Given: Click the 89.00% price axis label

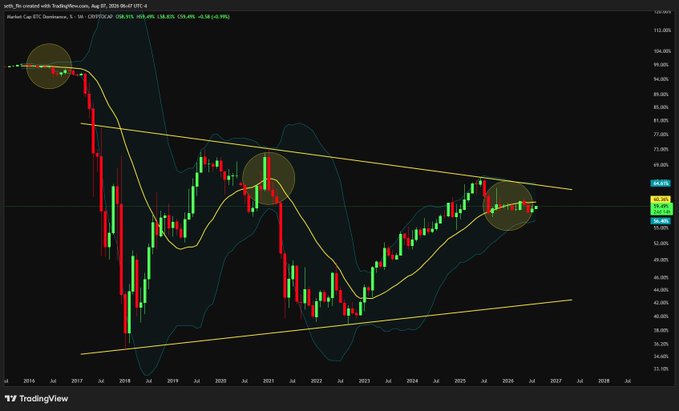Looking at the screenshot, I should pos(663,94).
